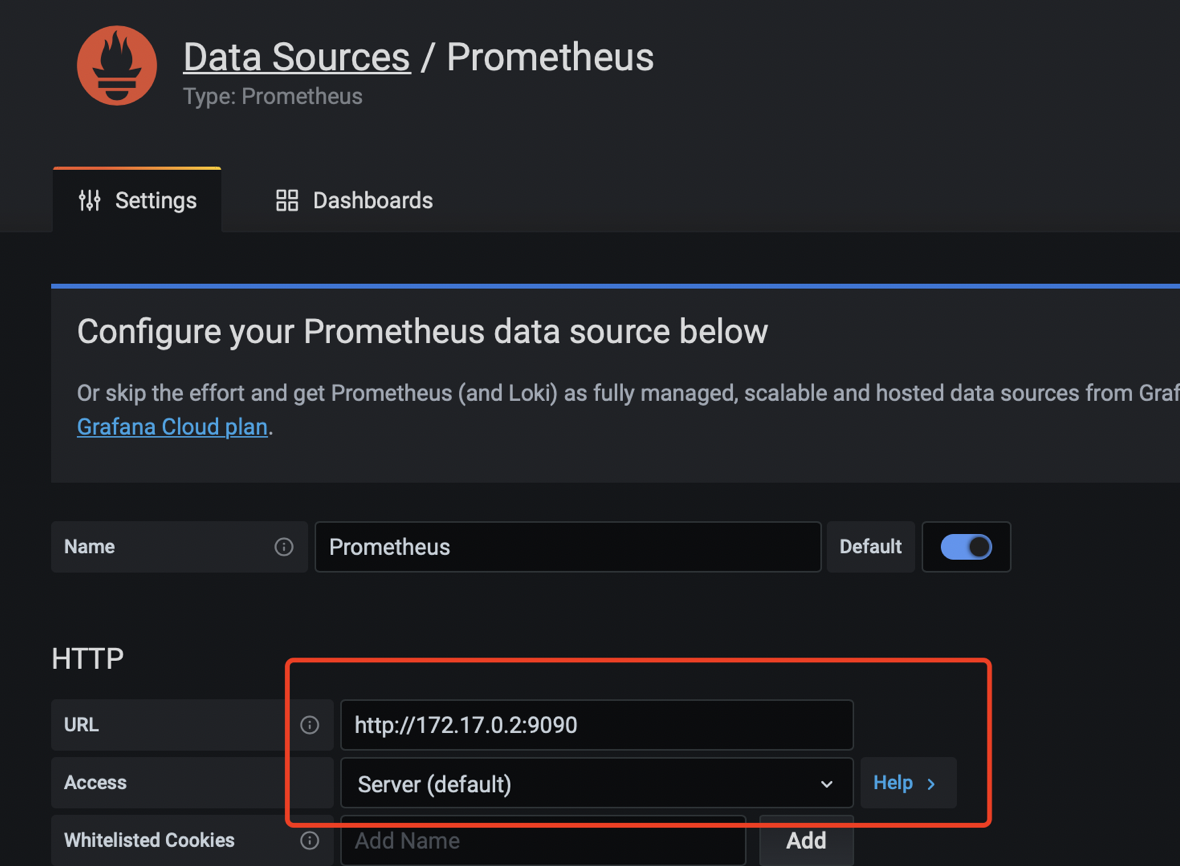Expand the Help section for Access
The height and width of the screenshot is (866, 1180).
point(893,783)
